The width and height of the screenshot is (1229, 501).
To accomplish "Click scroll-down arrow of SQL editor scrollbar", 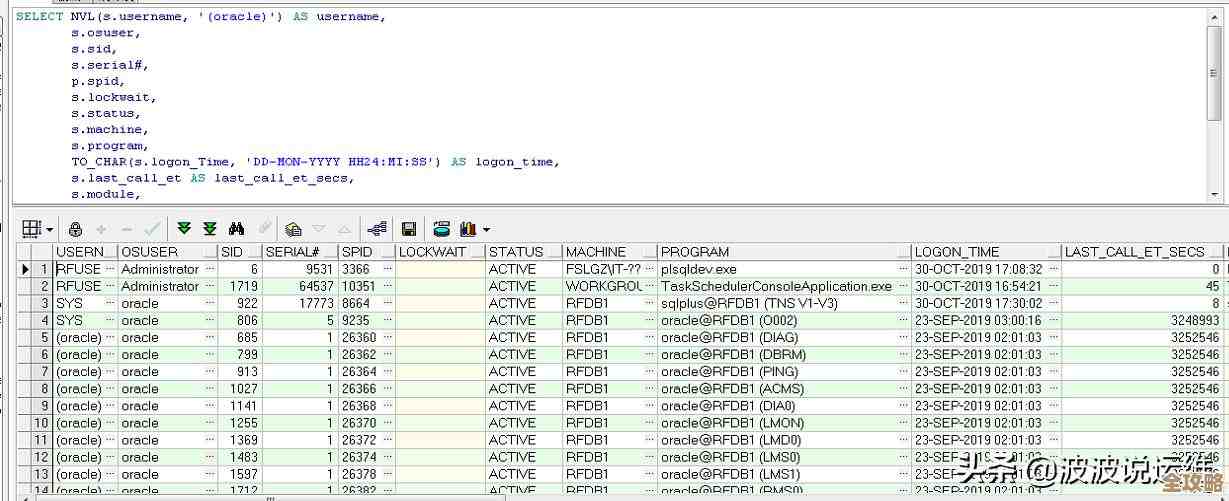I will (1216, 195).
